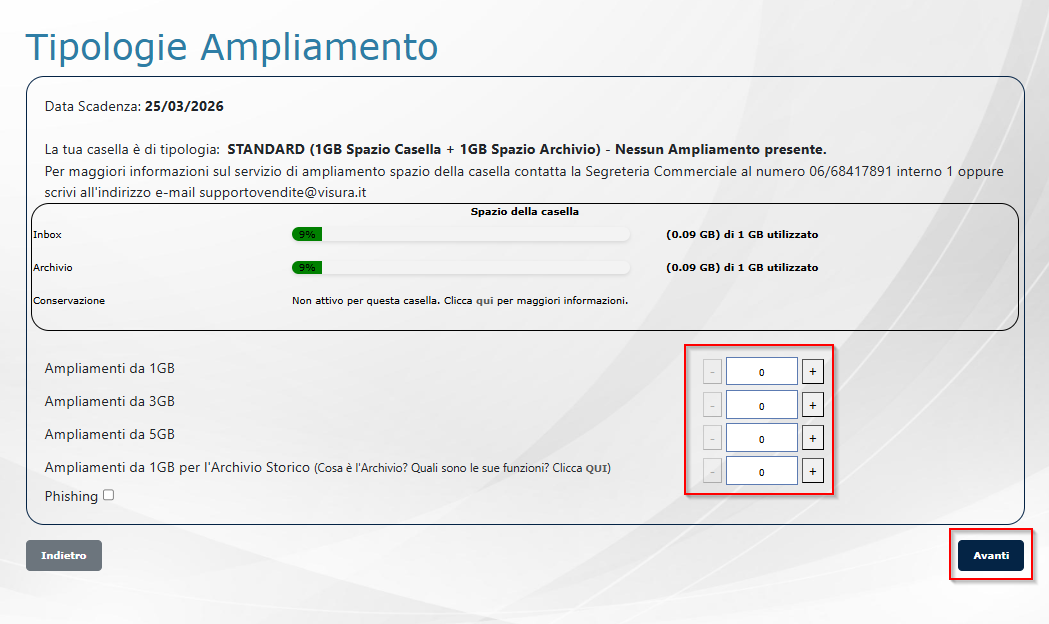
Task: Remove one Ampliamenti da 5GB unit
Action: pos(712,438)
